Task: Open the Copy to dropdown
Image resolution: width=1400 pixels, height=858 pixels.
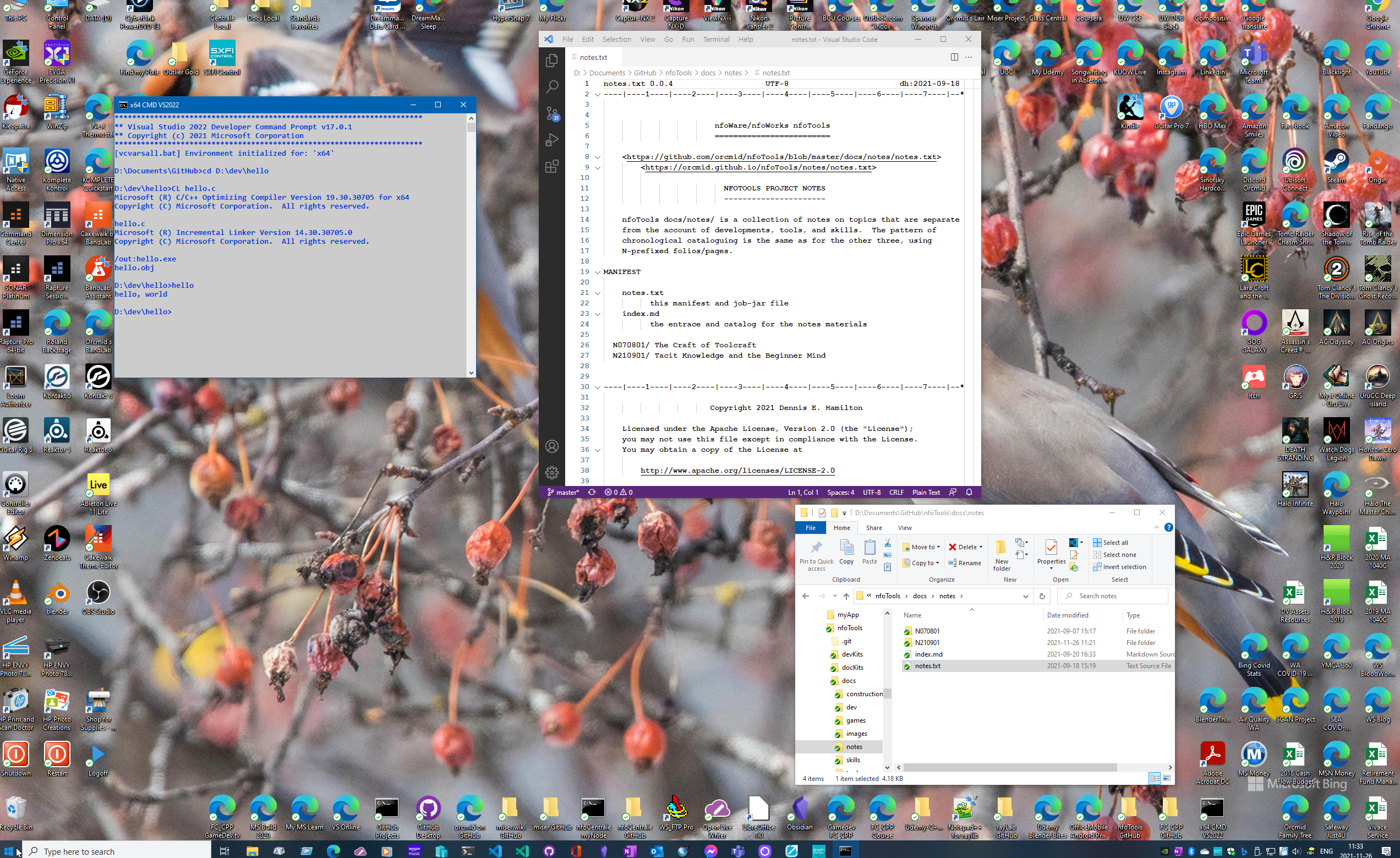Action: pos(921,563)
